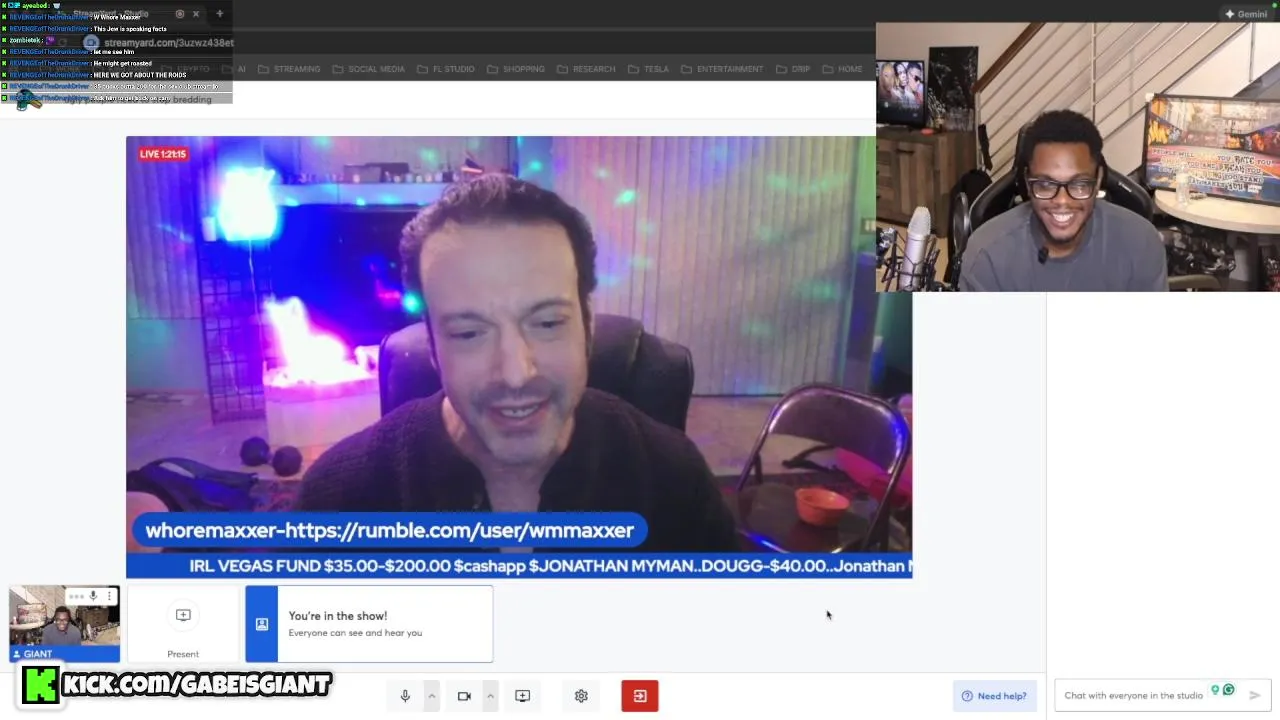Screen dimensions: 1280x720
Task: Turn off the camera button
Action: 464,696
